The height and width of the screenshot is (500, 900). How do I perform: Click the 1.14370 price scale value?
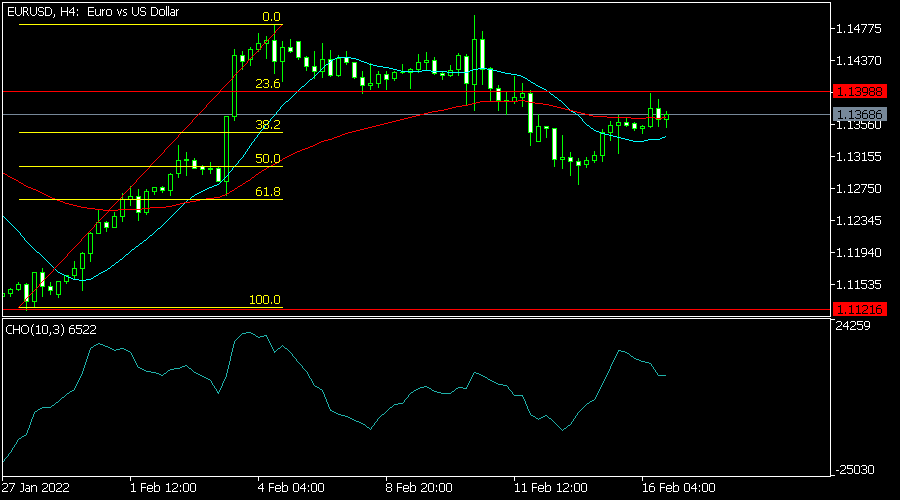859,60
